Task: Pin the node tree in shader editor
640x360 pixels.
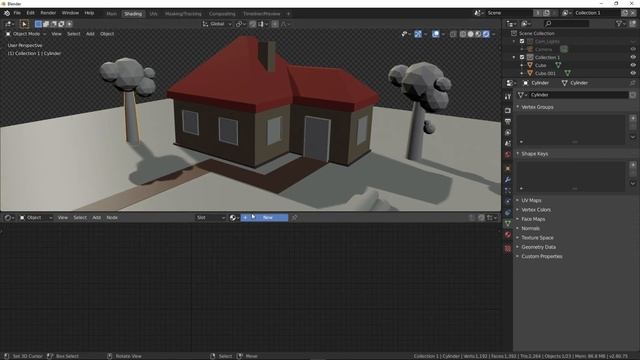Action: pos(294,218)
